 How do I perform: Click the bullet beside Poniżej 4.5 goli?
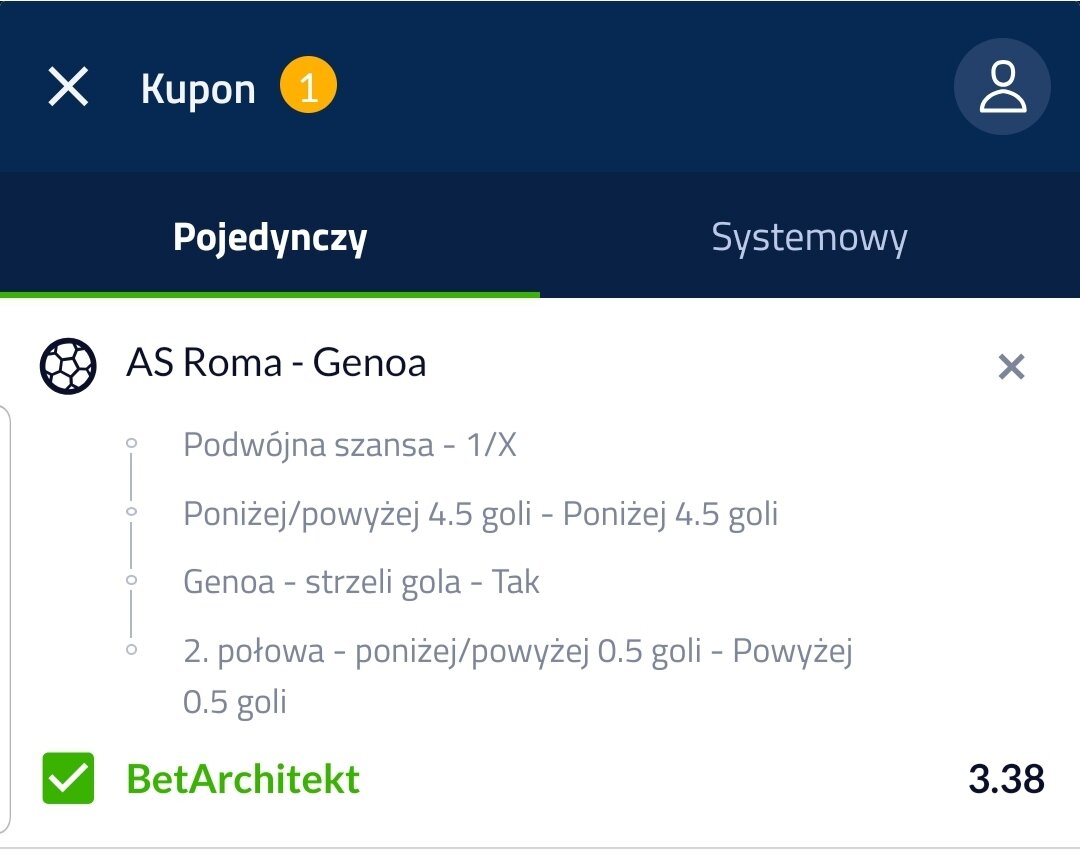[131, 511]
